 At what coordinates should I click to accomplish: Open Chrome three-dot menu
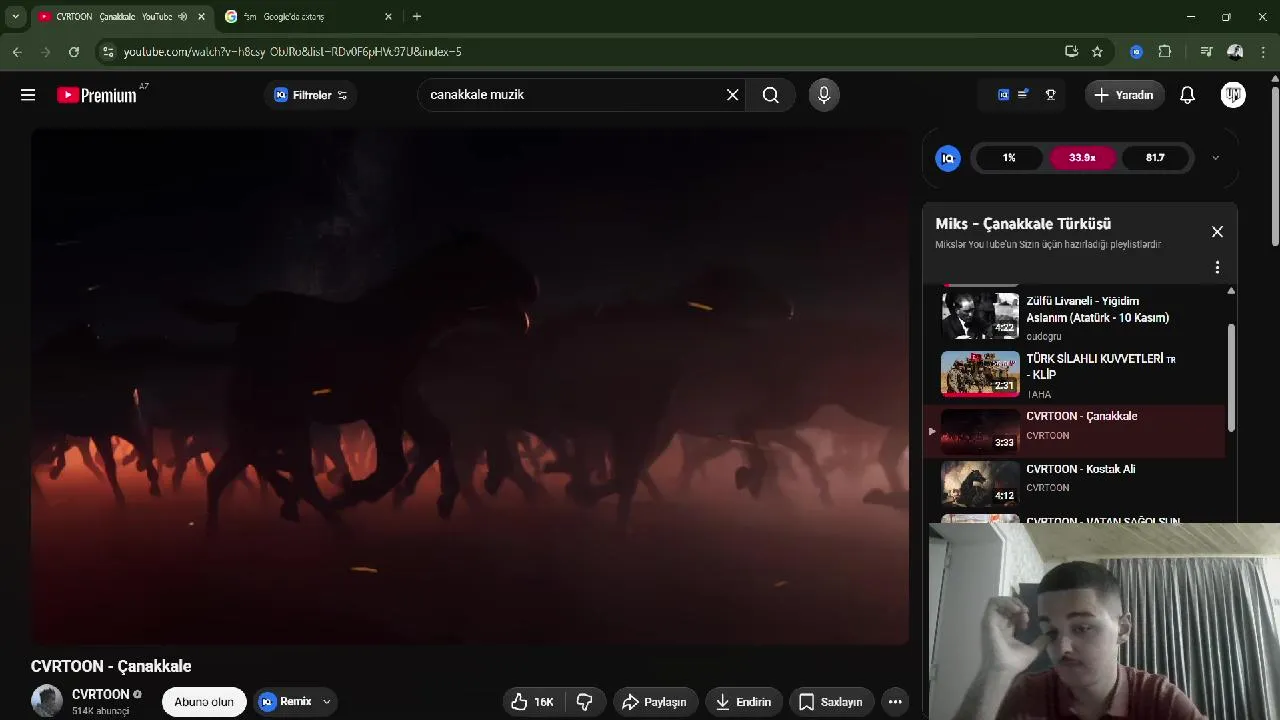[1264, 52]
